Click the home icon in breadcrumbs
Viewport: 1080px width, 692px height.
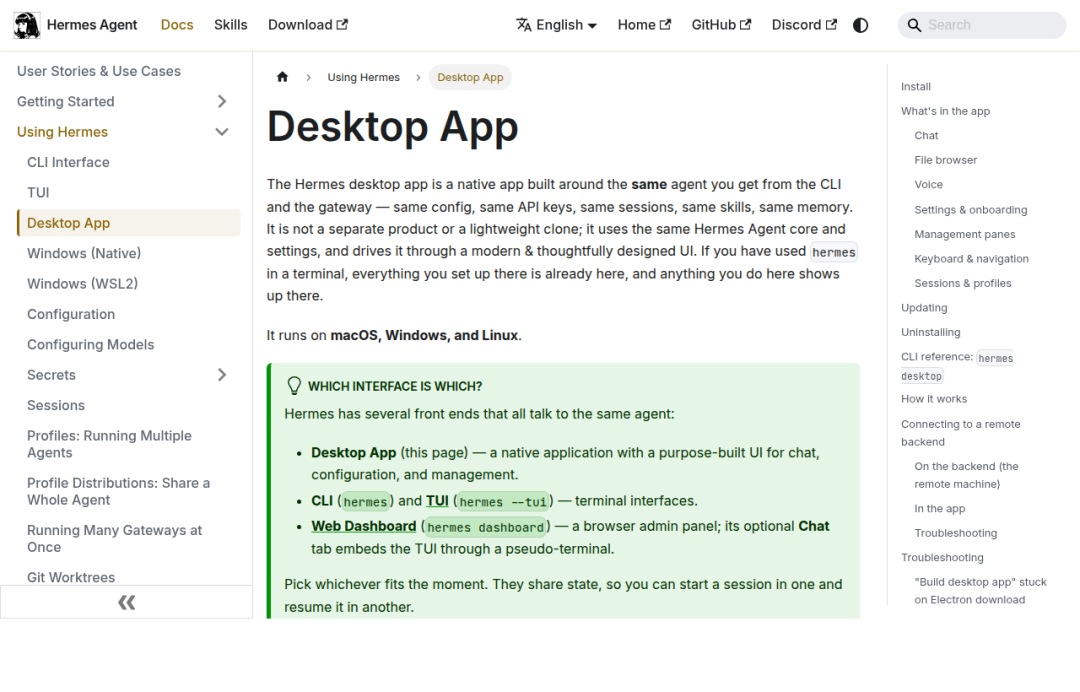pos(282,77)
